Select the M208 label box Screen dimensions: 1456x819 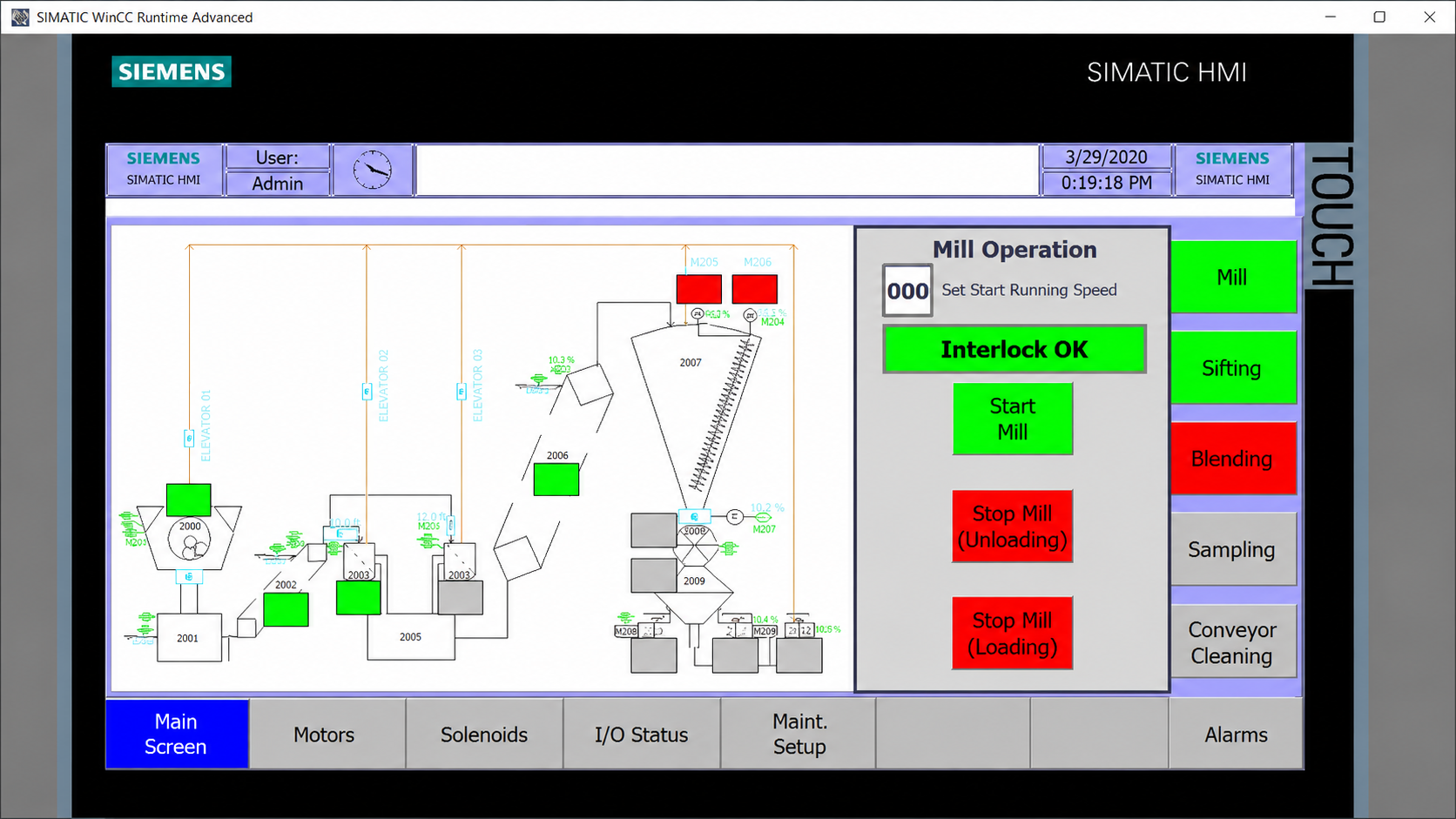[626, 631]
